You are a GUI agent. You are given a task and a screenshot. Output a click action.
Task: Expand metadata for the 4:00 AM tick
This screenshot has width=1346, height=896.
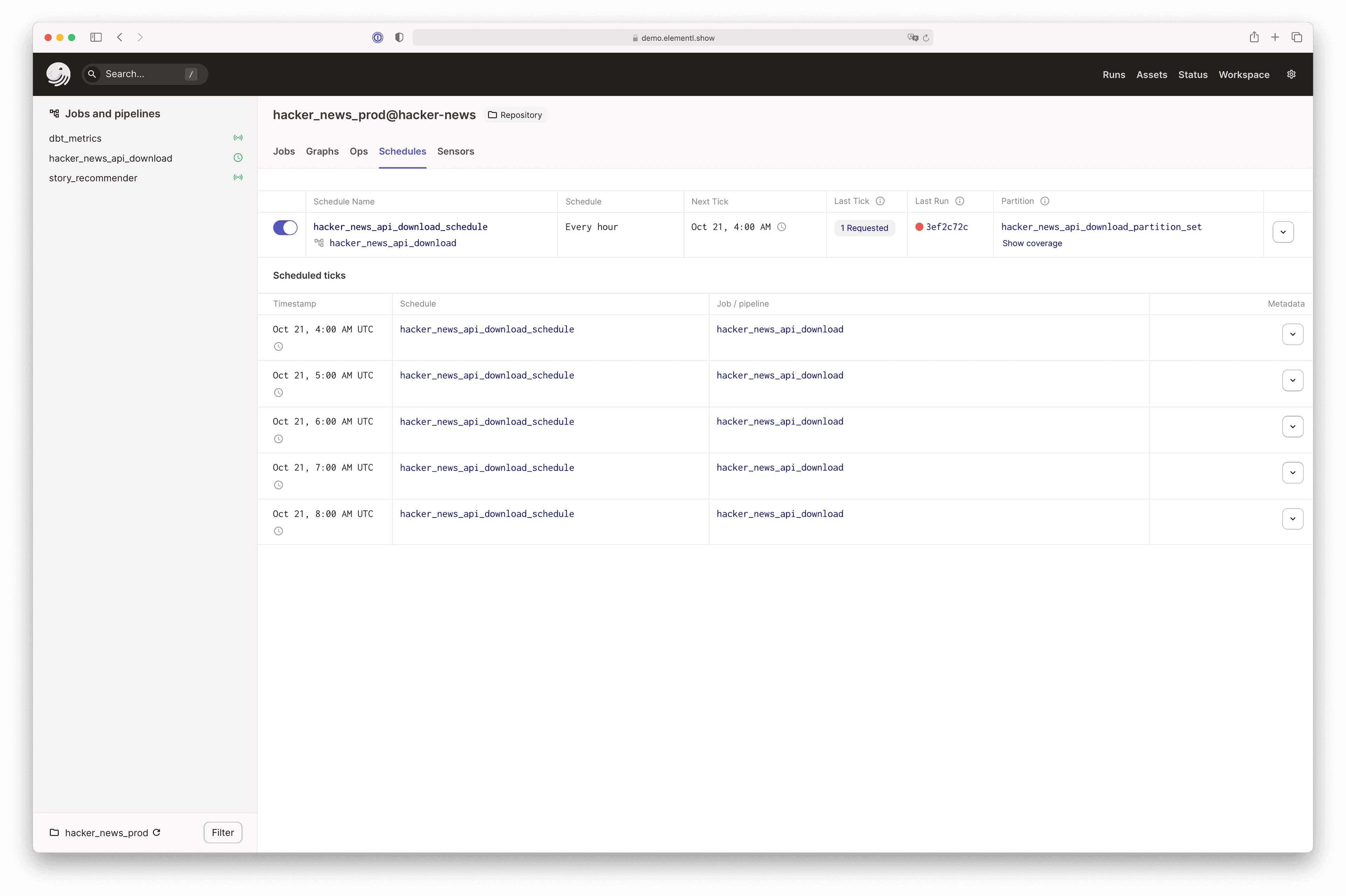(1292, 334)
